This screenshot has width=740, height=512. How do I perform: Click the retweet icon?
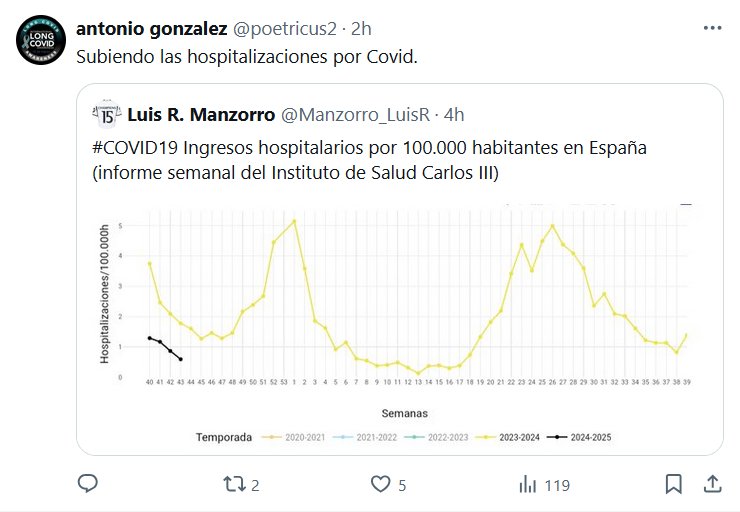[x=232, y=485]
